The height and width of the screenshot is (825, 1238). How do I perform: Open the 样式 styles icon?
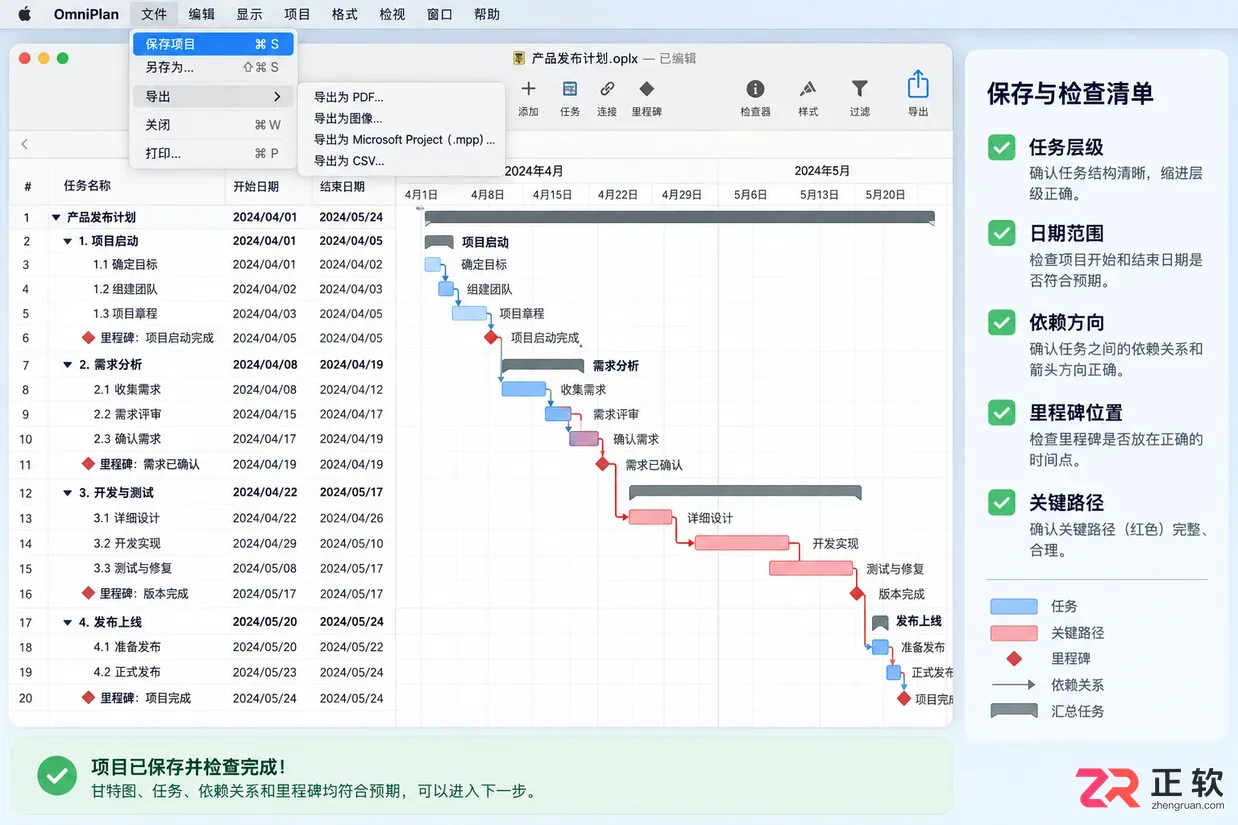pos(808,89)
